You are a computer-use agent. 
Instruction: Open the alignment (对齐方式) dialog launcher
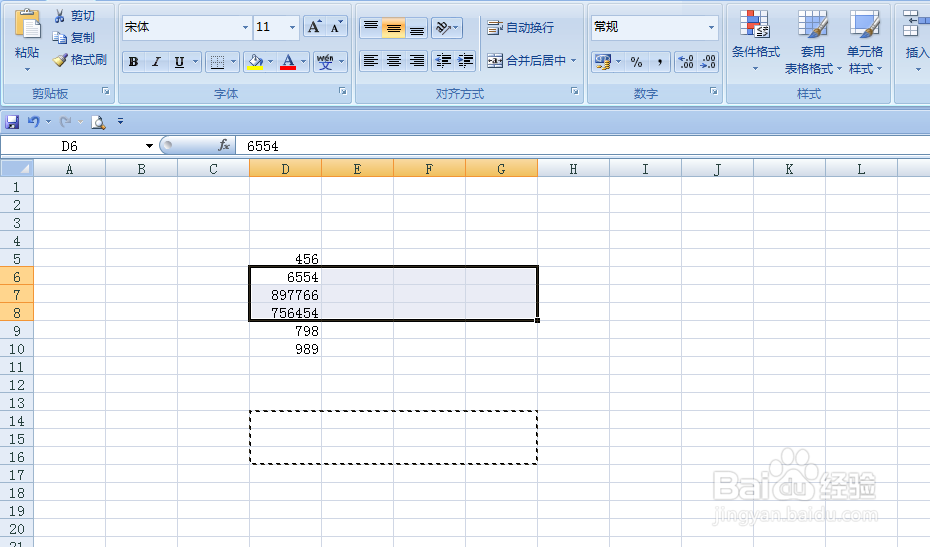(x=575, y=91)
